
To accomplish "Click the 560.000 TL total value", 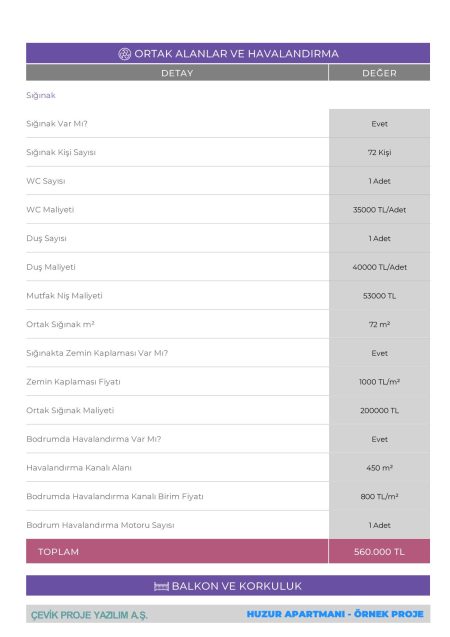I will pos(379,552).
